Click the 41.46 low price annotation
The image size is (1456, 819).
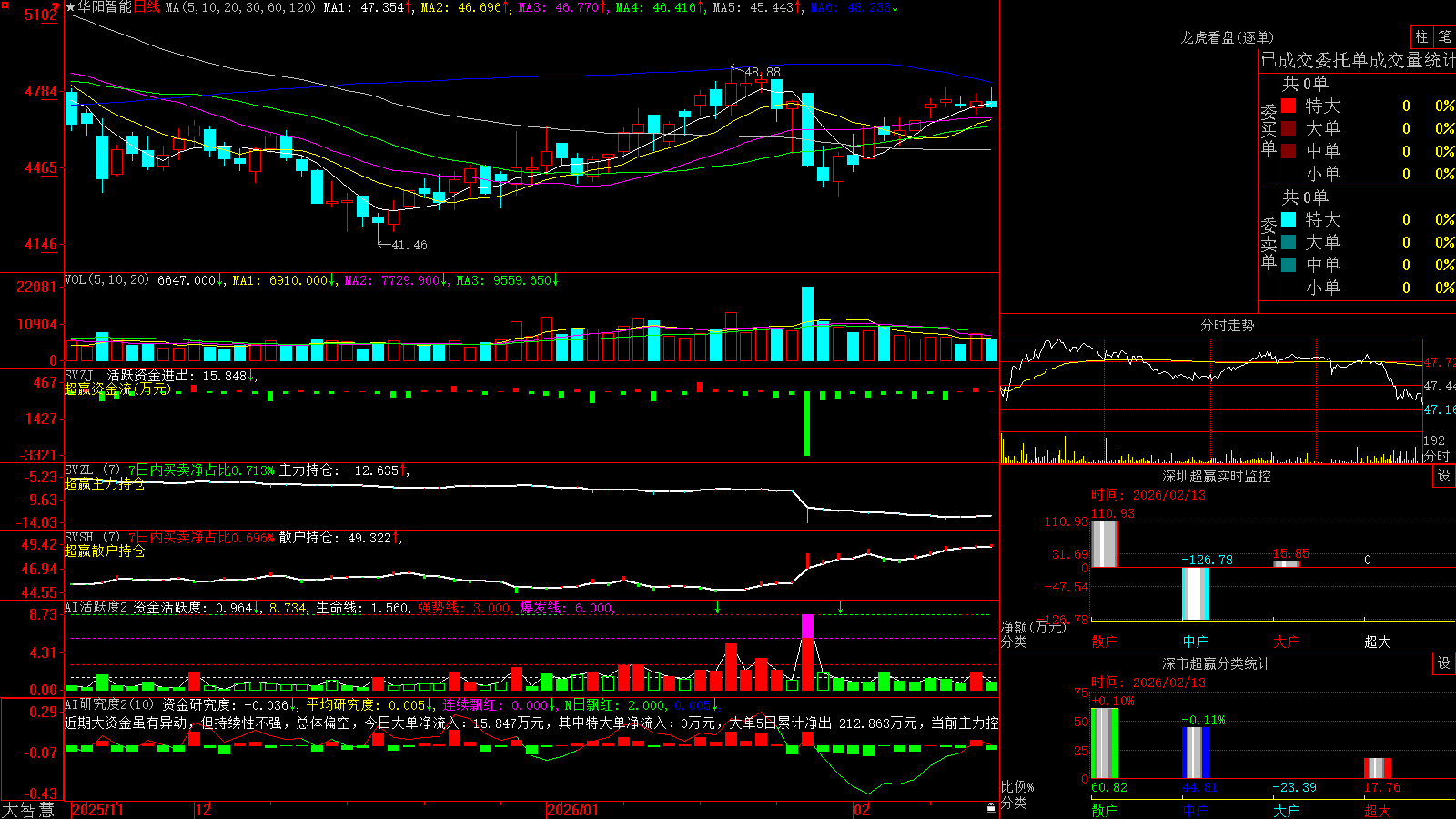[x=409, y=245]
